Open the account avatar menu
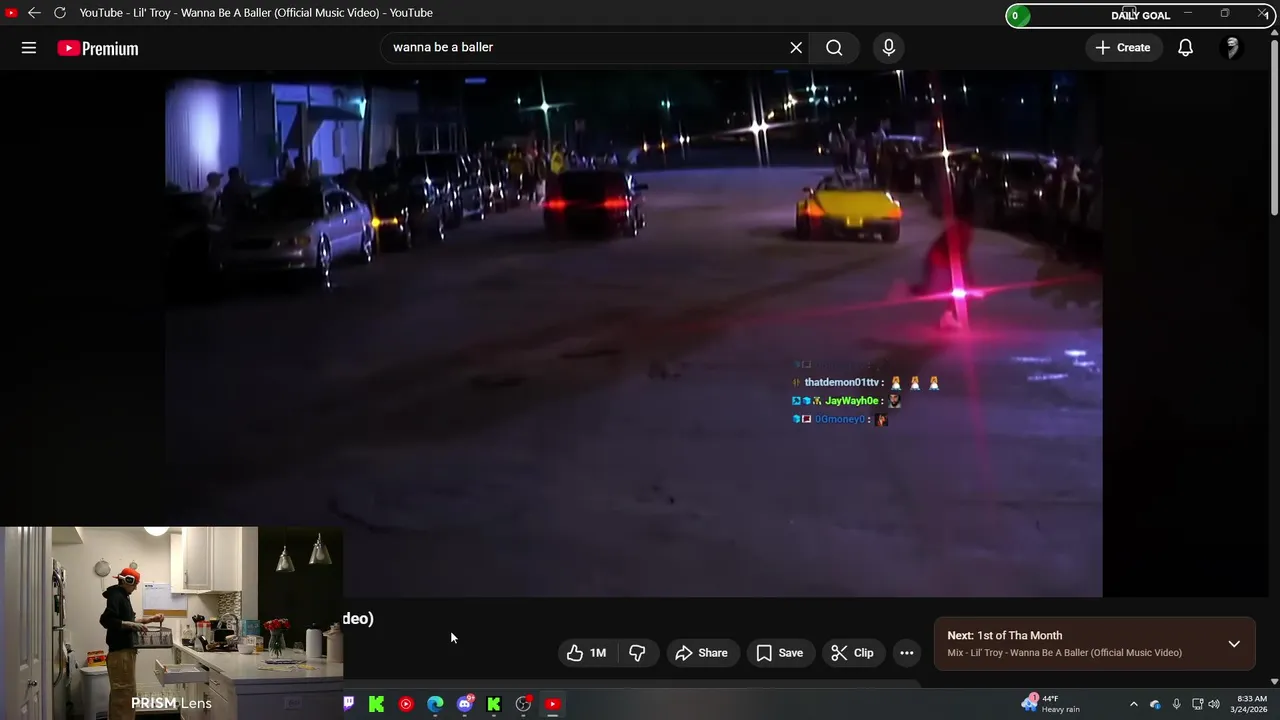The image size is (1280, 720). tap(1232, 48)
